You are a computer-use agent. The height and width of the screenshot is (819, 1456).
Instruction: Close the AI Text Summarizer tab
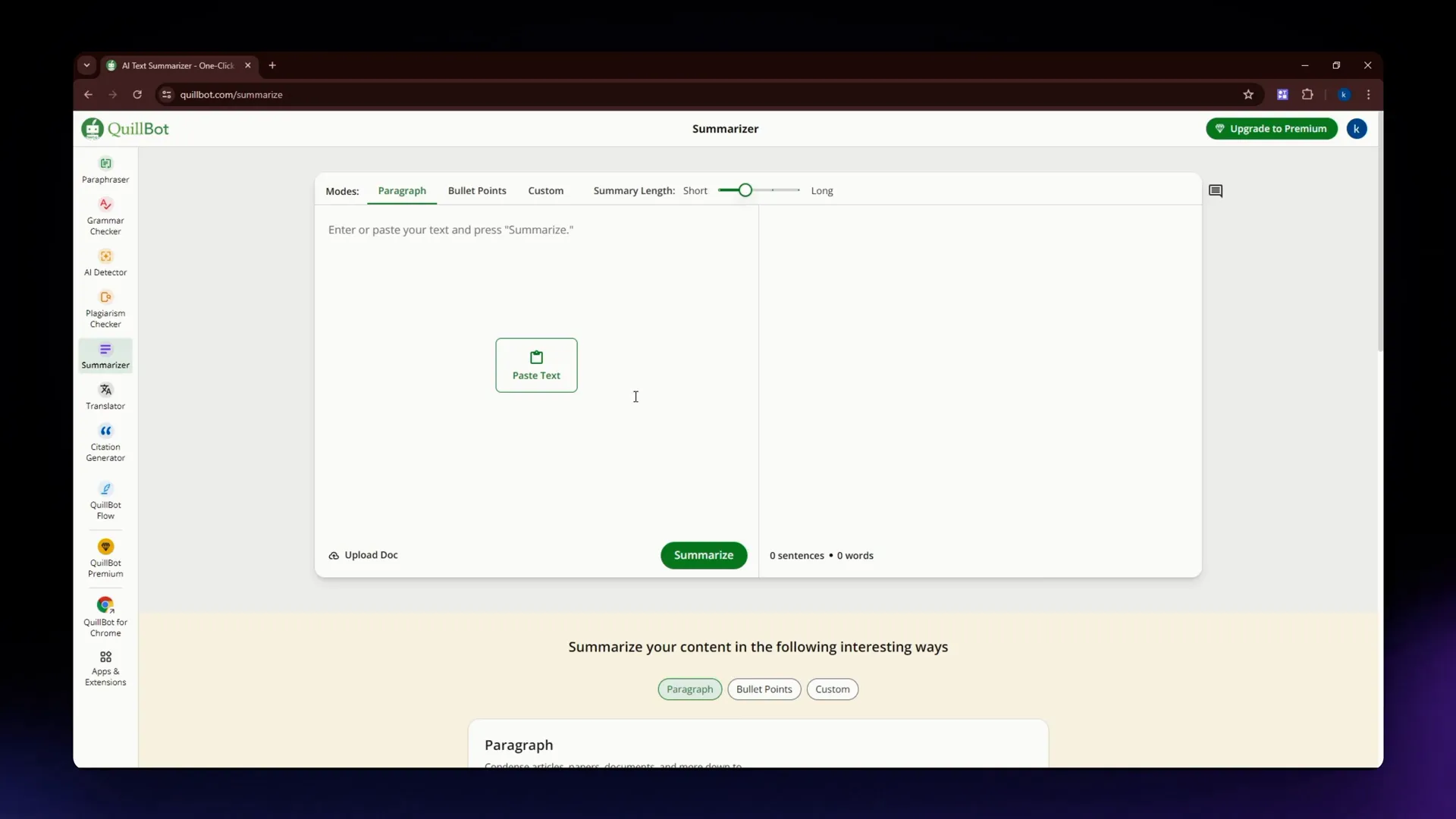coord(248,65)
